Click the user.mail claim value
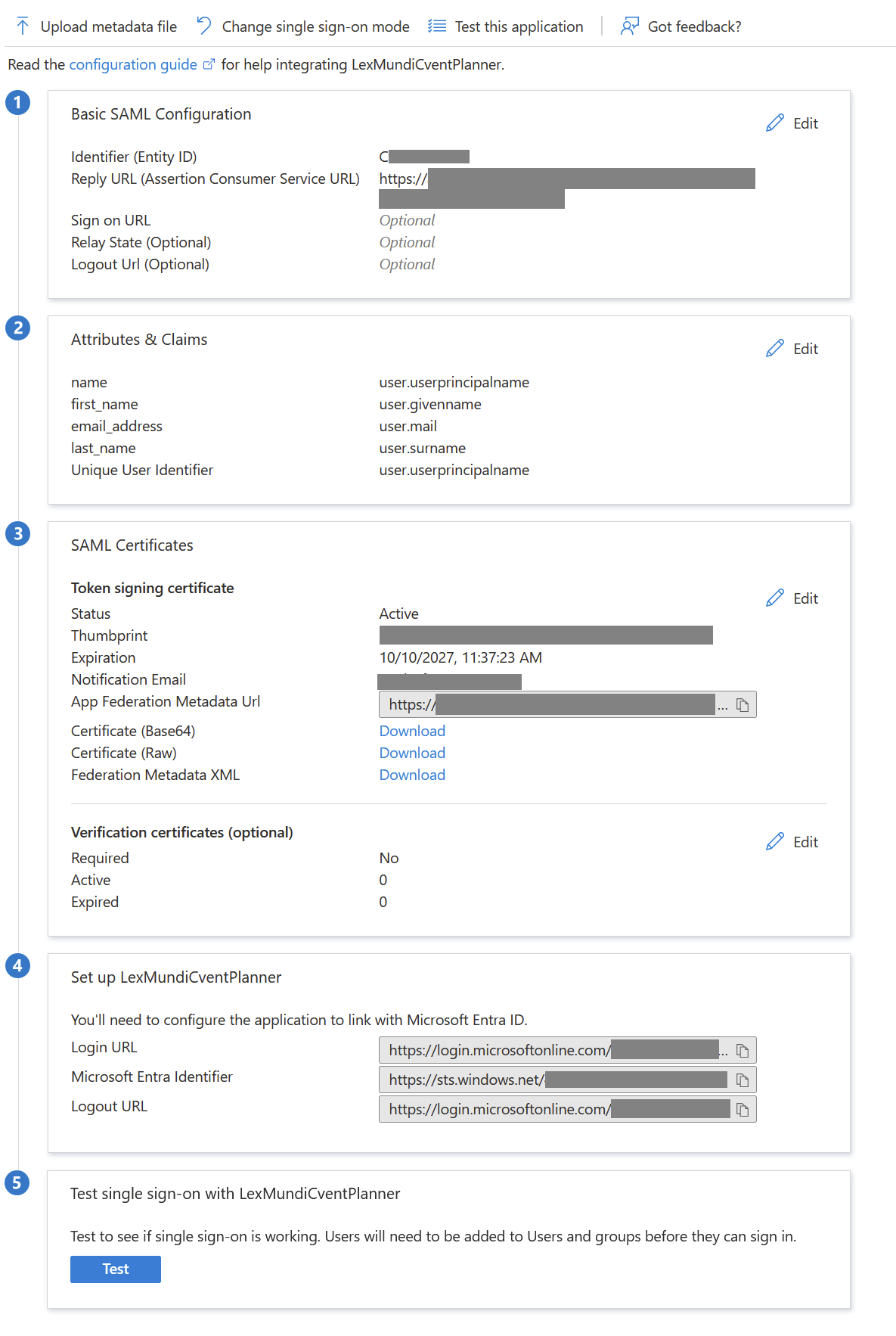Viewport: 896px width, 1336px height. 408,426
